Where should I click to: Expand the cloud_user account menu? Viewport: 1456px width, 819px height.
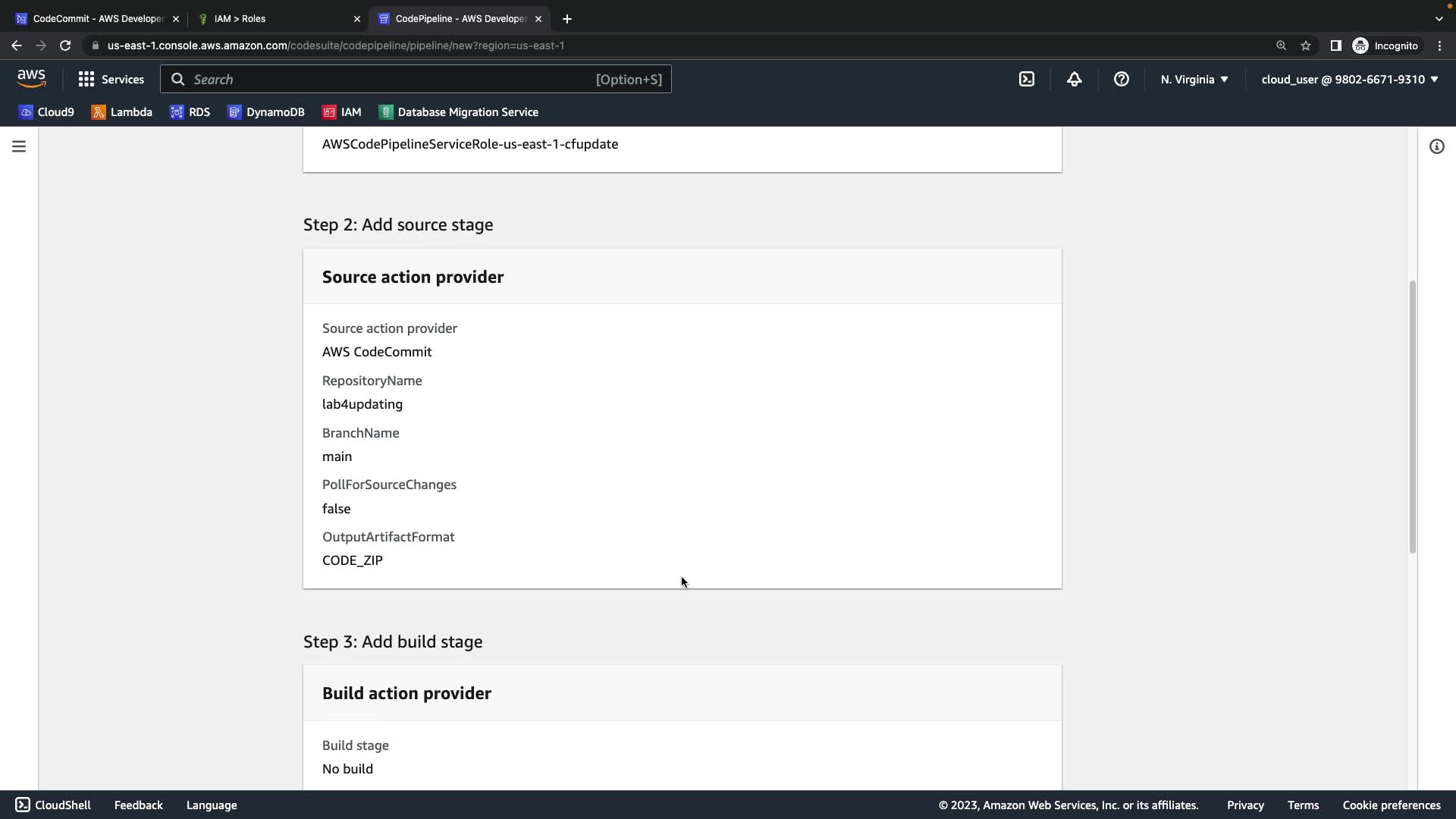[1349, 79]
